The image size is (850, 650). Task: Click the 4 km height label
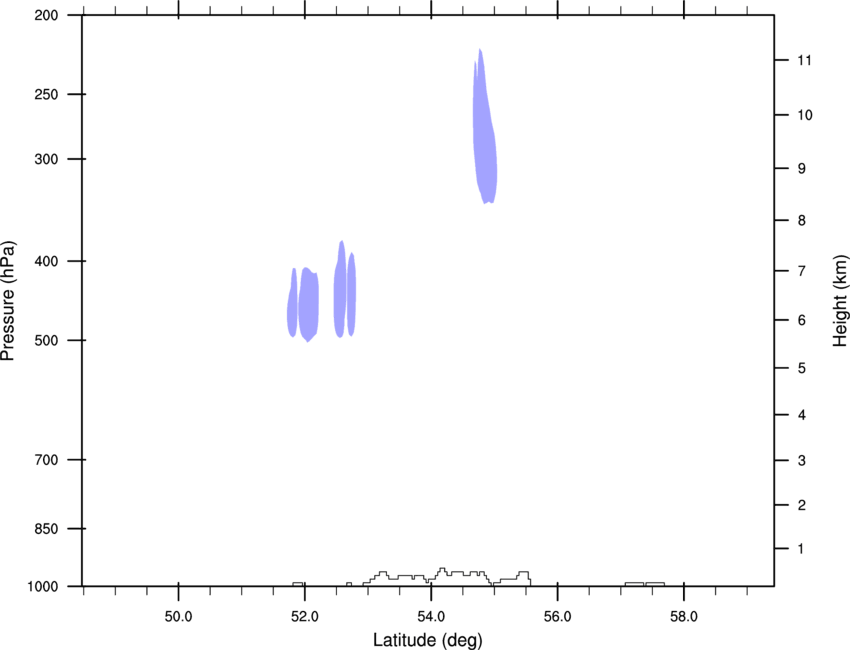point(801,415)
